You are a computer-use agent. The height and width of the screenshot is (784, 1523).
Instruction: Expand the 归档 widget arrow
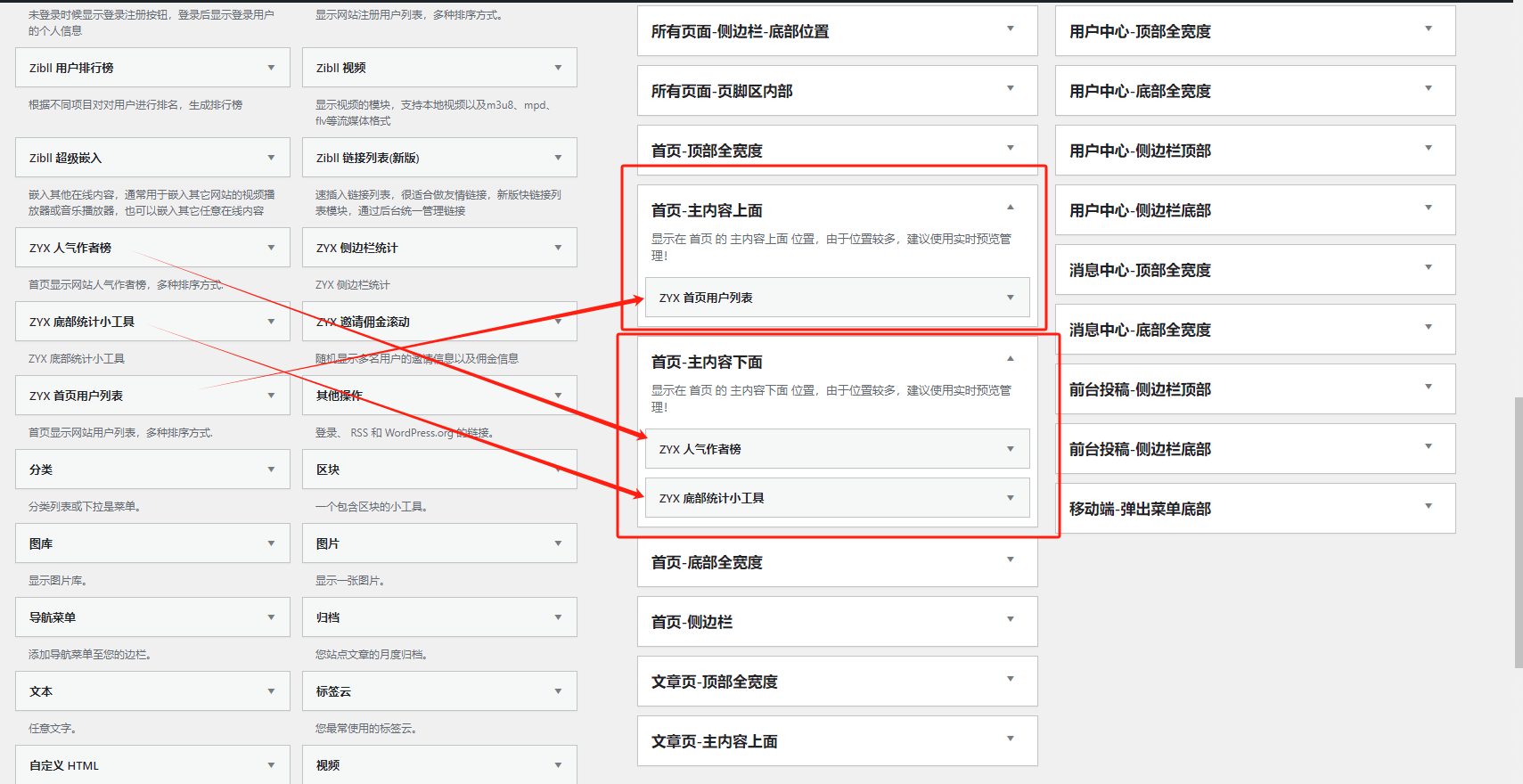pos(558,617)
